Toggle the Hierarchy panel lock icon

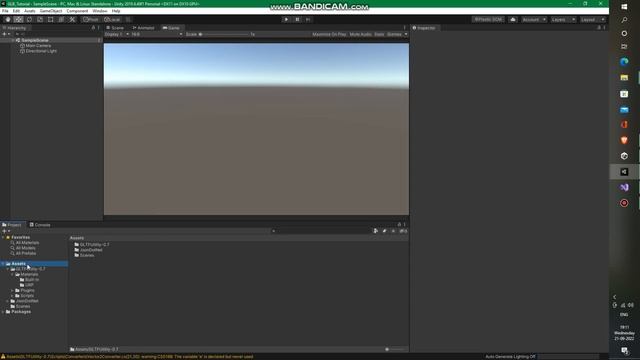coord(93,28)
